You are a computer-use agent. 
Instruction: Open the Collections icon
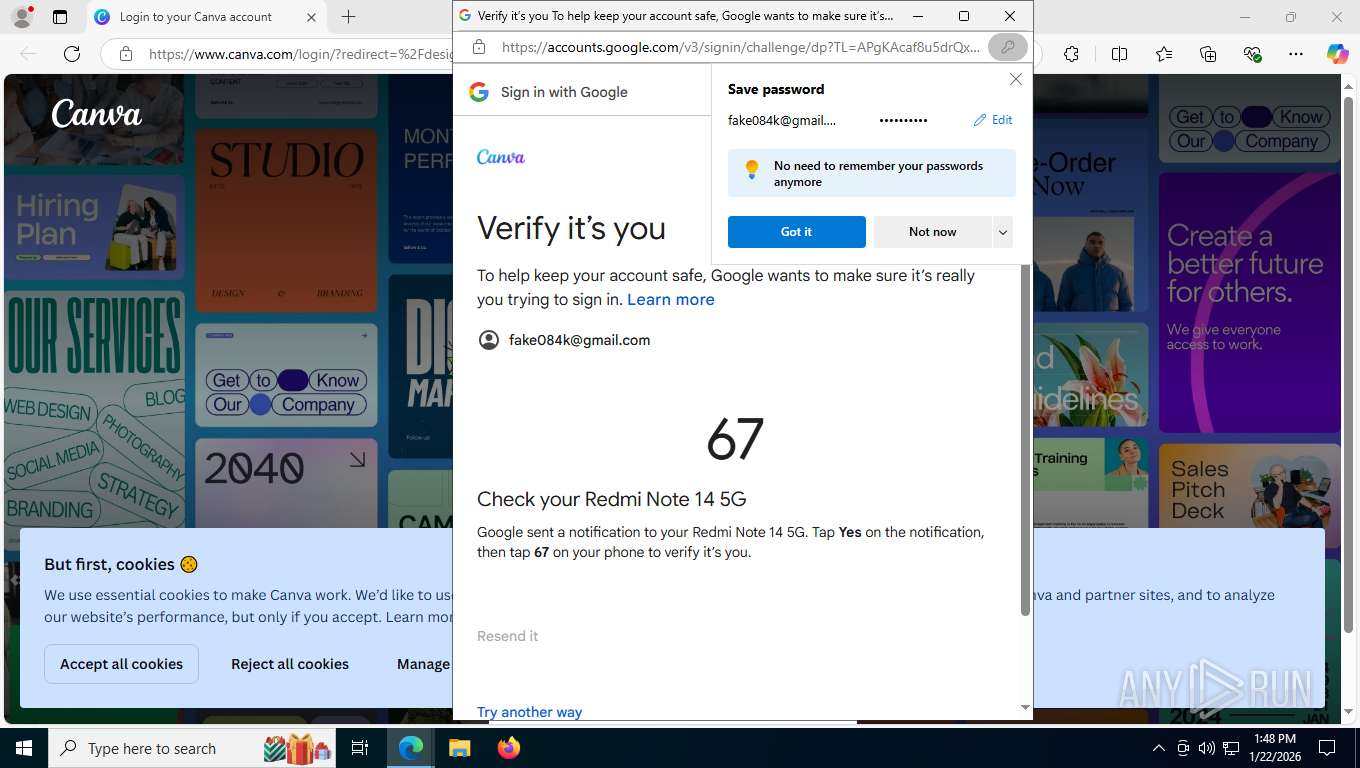[x=1208, y=54]
